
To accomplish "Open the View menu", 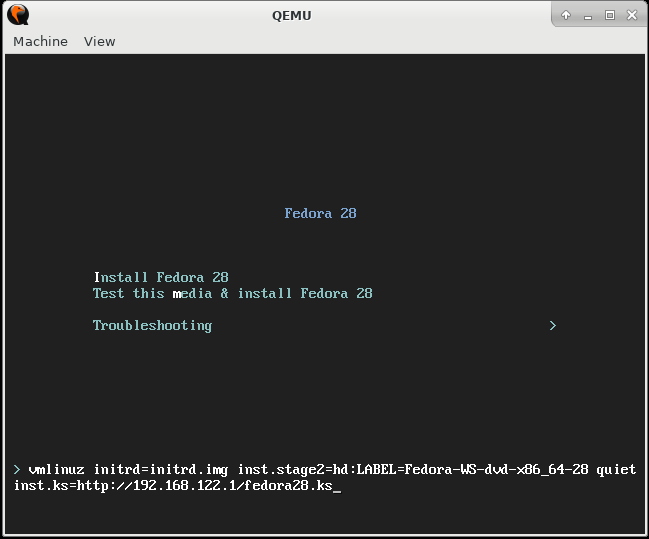I will pos(99,41).
